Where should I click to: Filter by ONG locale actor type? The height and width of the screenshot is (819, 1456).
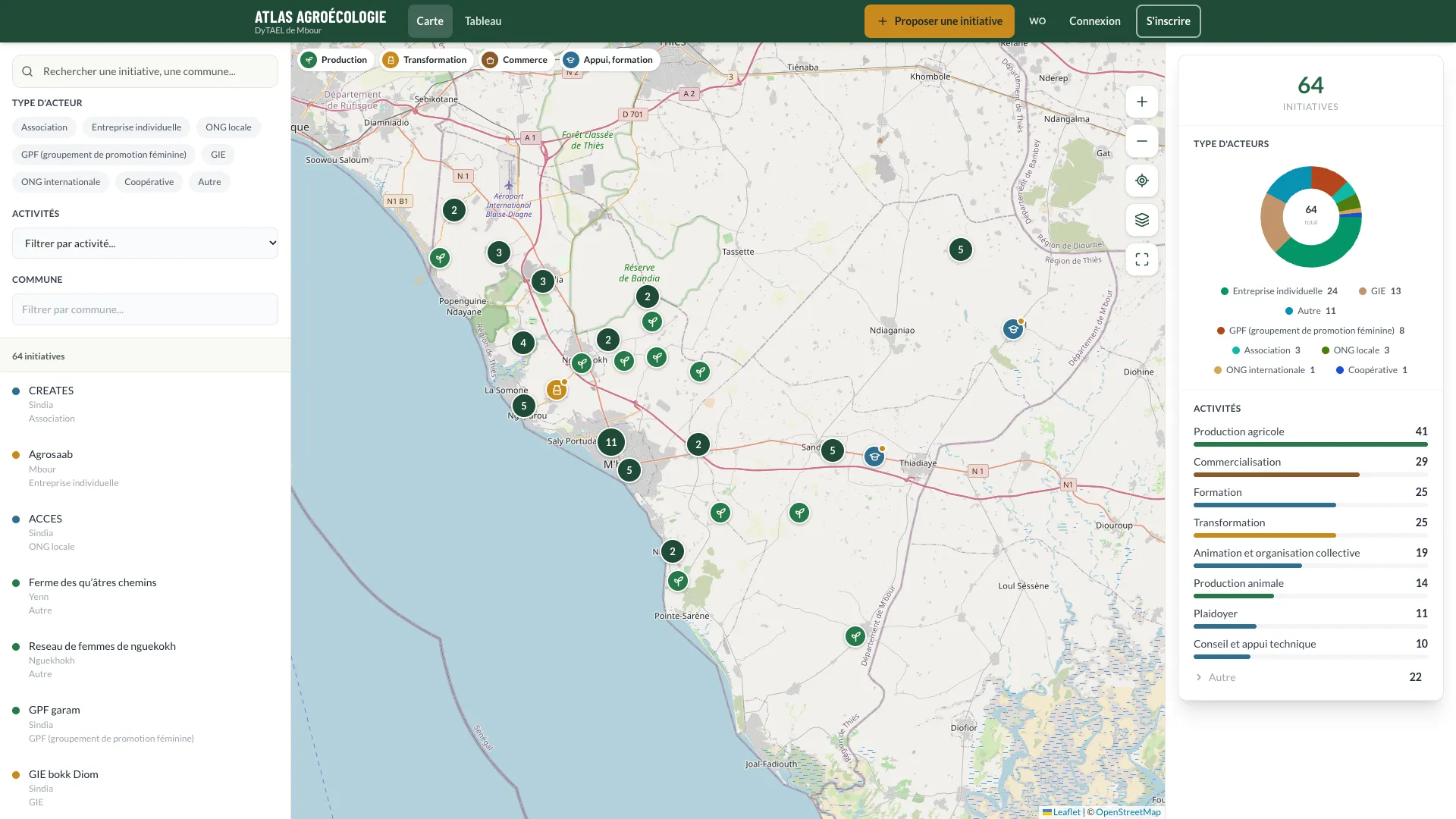228,127
